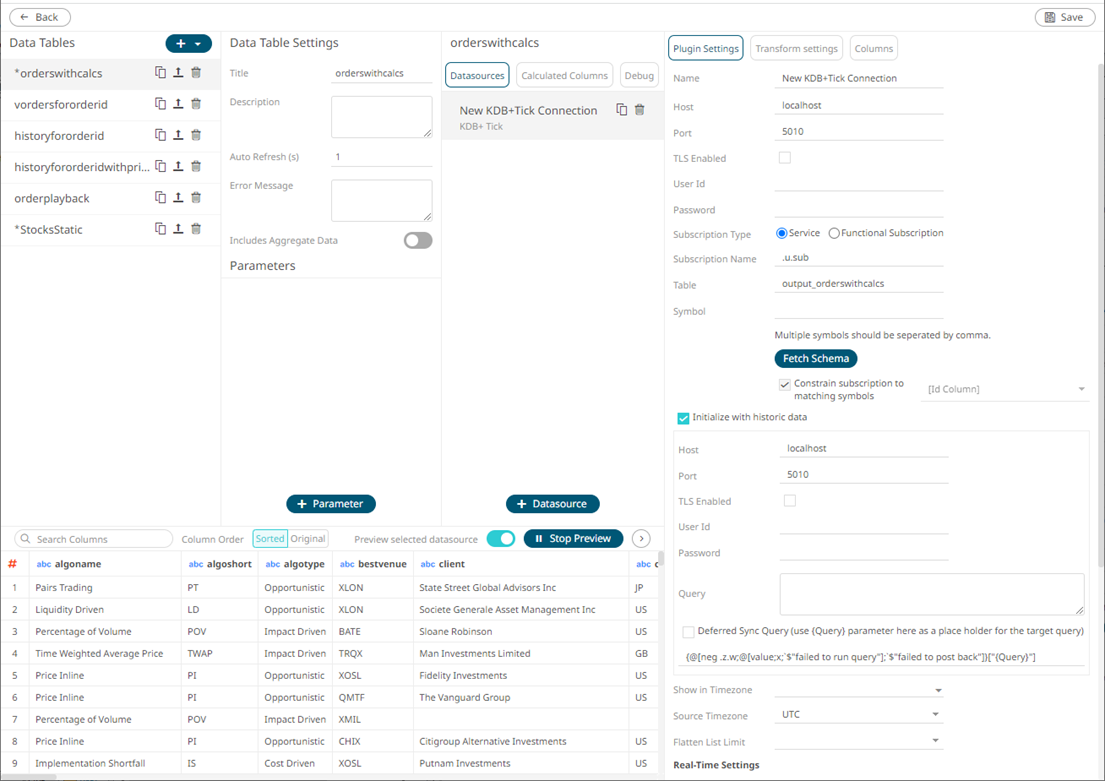Delete the StocksStatic data table
This screenshot has width=1105, height=781.
(x=196, y=228)
